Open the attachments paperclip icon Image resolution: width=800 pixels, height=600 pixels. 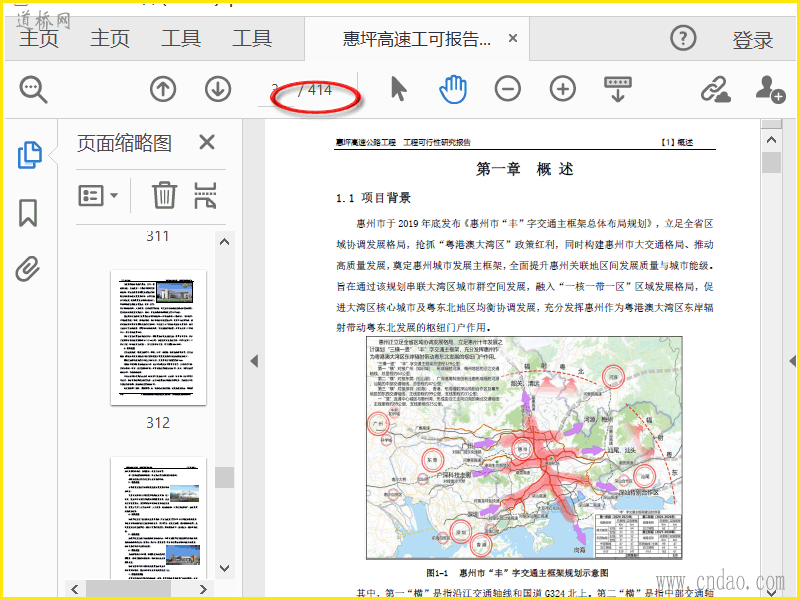28,269
